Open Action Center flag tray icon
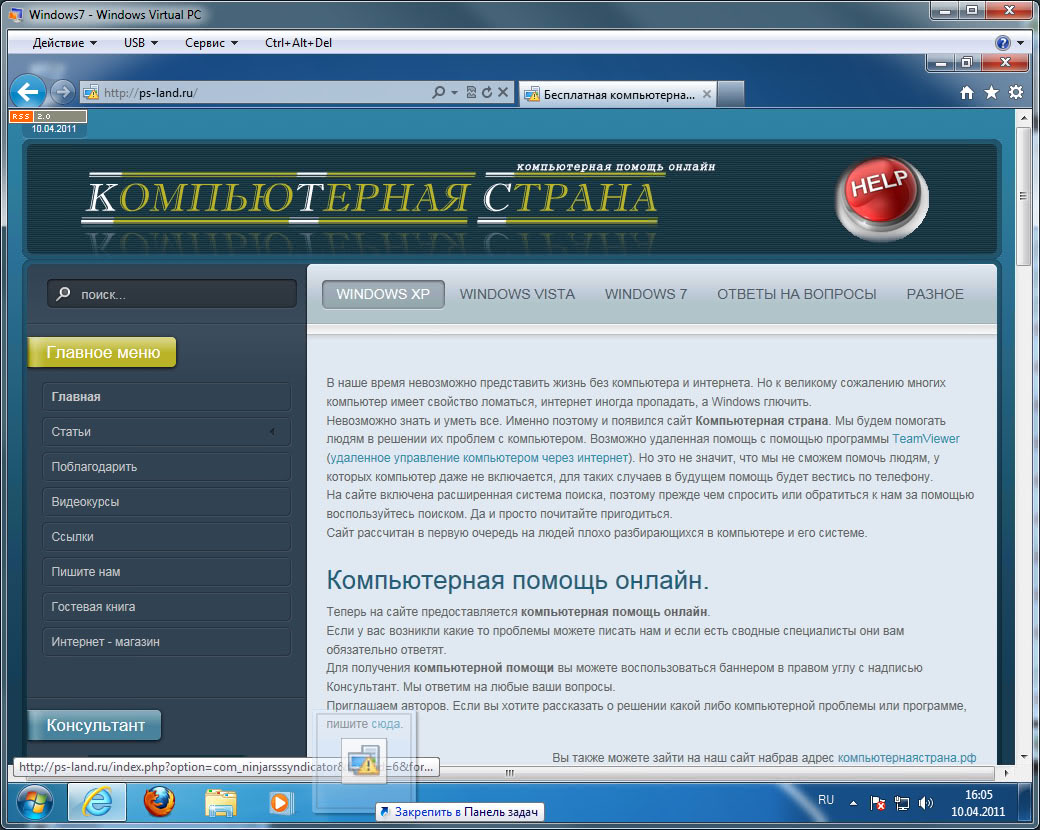This screenshot has width=1040, height=830. pyautogui.click(x=877, y=803)
